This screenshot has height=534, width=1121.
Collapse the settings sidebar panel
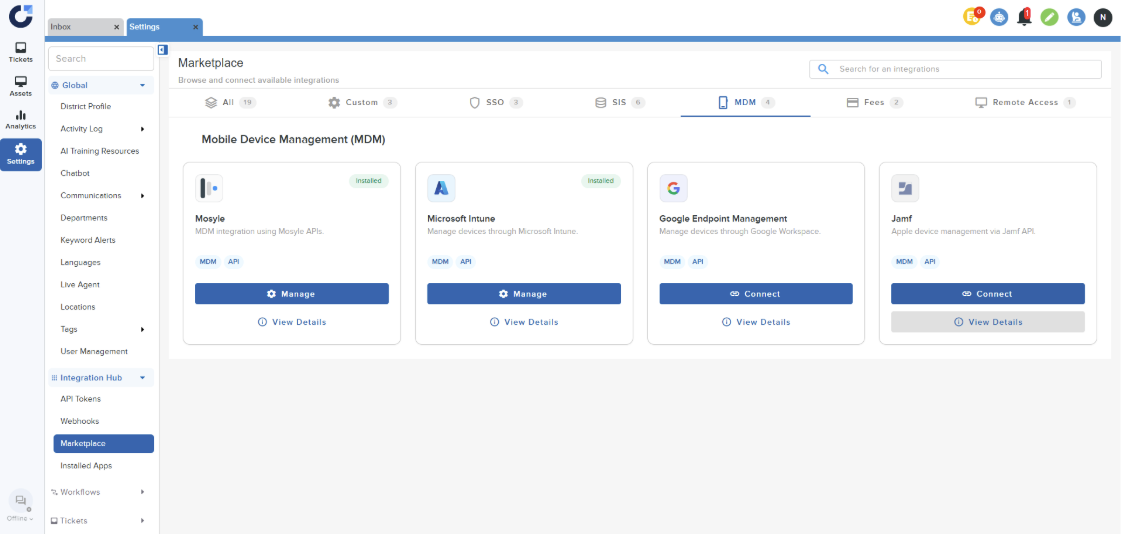(163, 50)
